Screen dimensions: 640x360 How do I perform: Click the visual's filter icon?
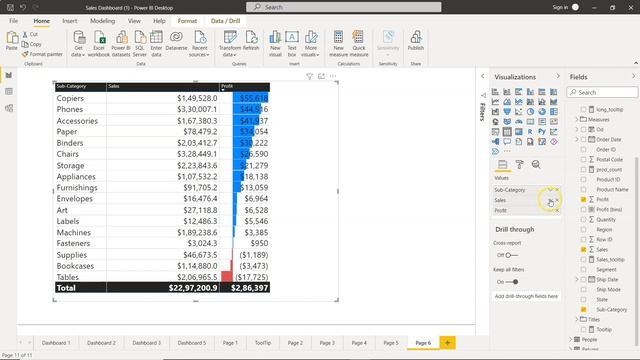(x=309, y=76)
